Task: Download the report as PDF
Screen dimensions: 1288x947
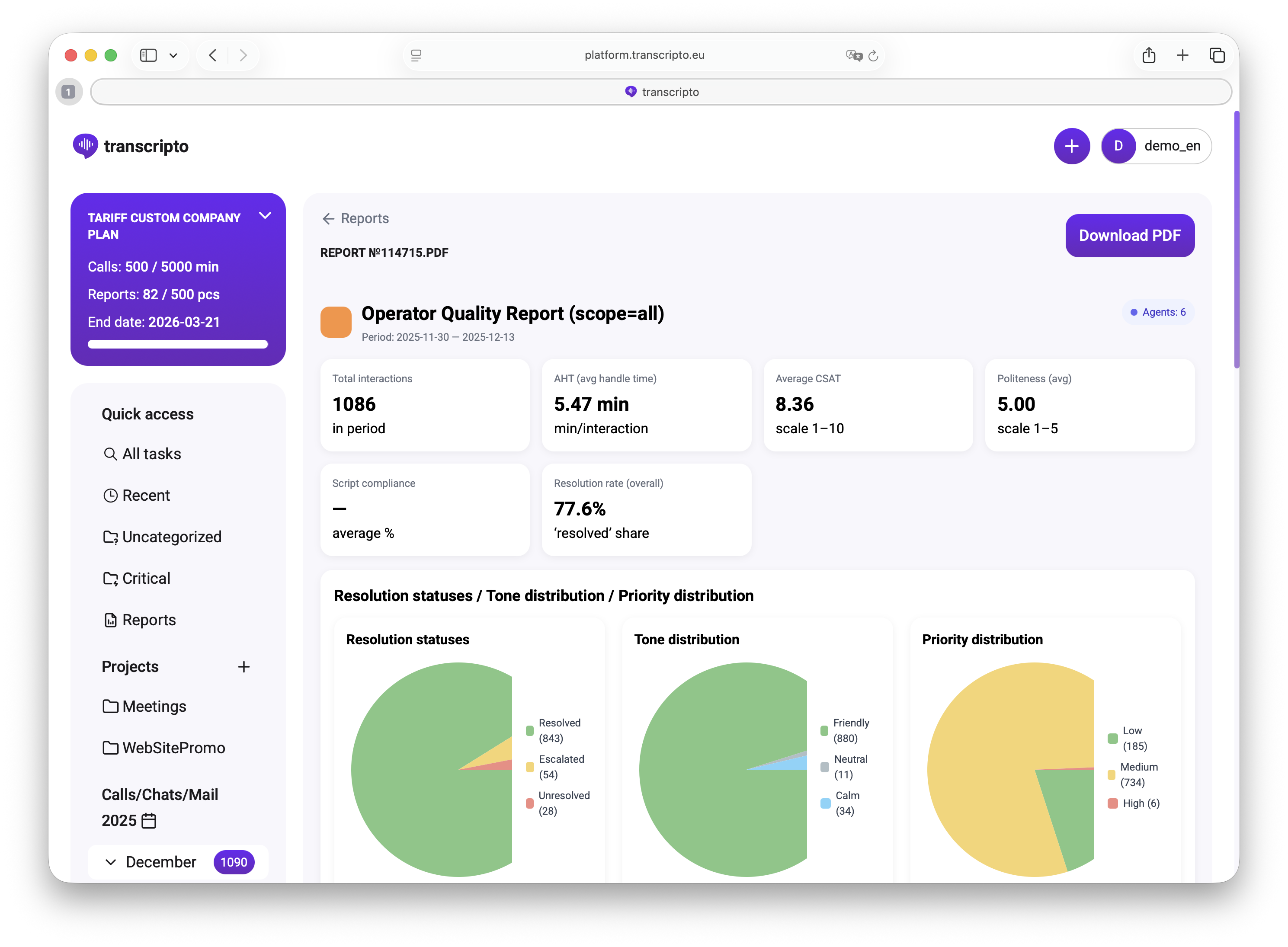Action: (1129, 236)
